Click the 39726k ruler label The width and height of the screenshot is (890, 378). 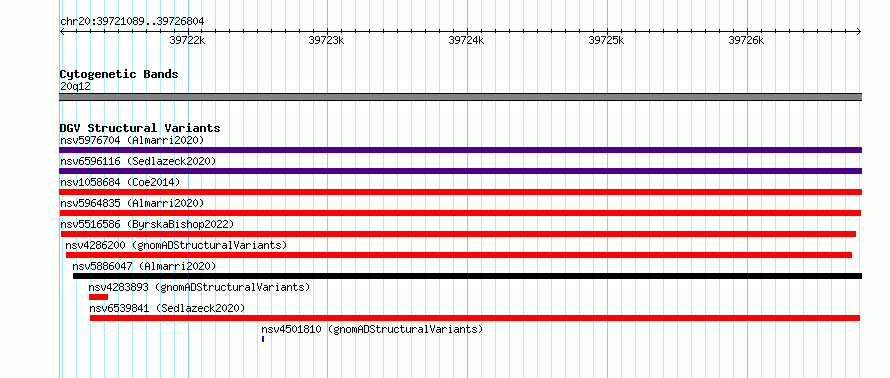[746, 40]
